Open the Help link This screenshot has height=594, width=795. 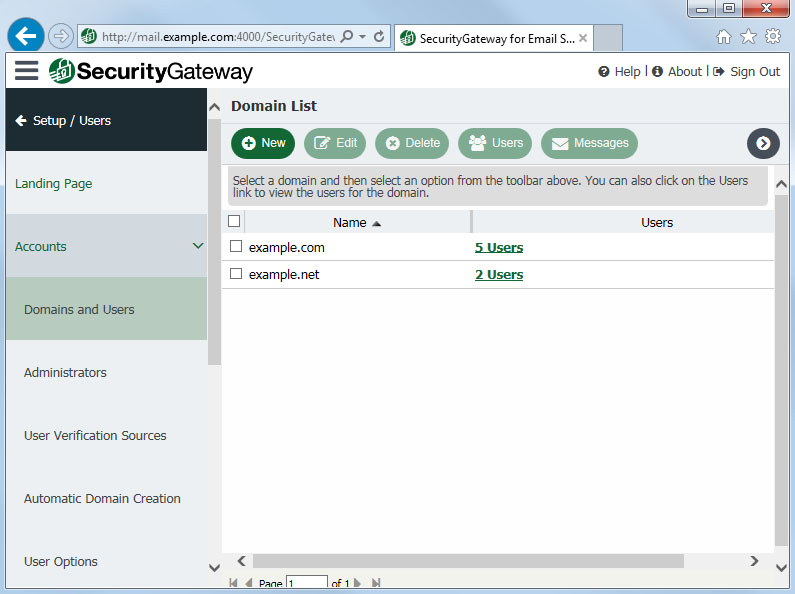click(620, 72)
